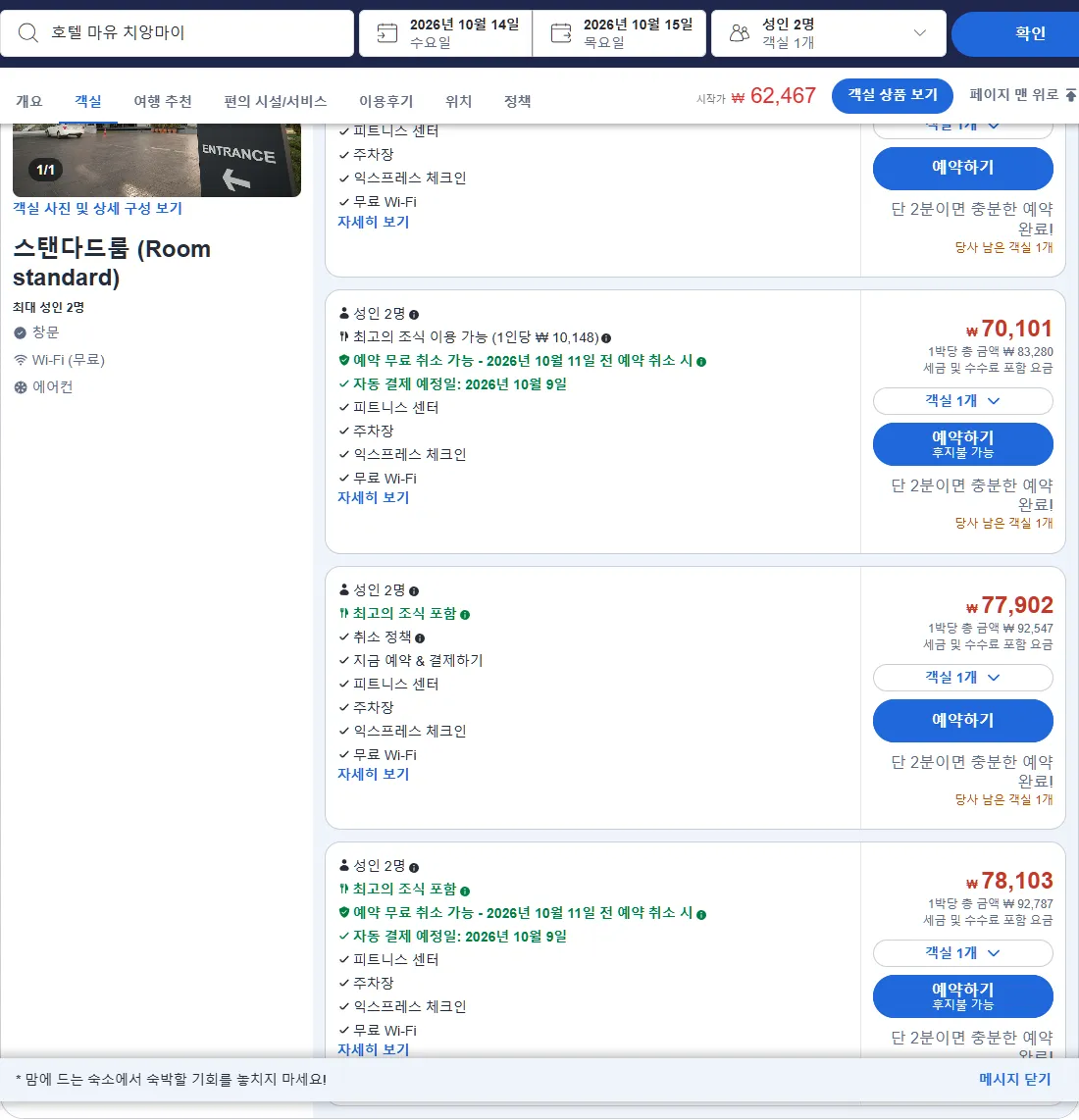Click the up-arrow icon beside 페이지 맨 위로
Viewport: 1079px width, 1120px height.
[1070, 95]
